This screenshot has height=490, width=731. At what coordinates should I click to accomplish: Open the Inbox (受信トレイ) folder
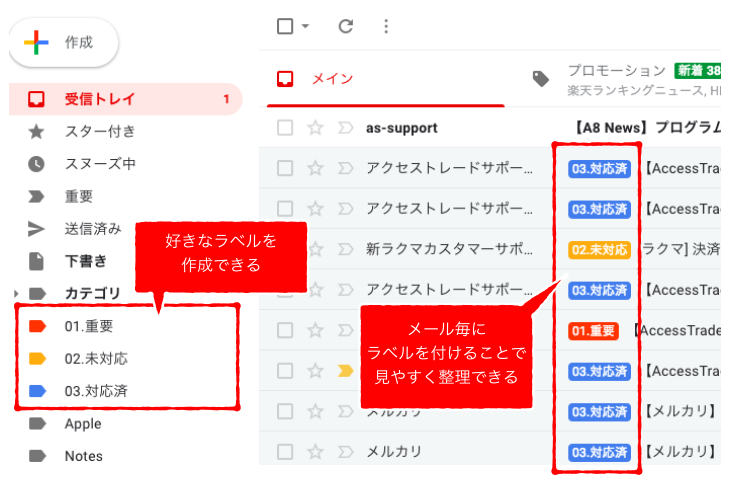(99, 99)
